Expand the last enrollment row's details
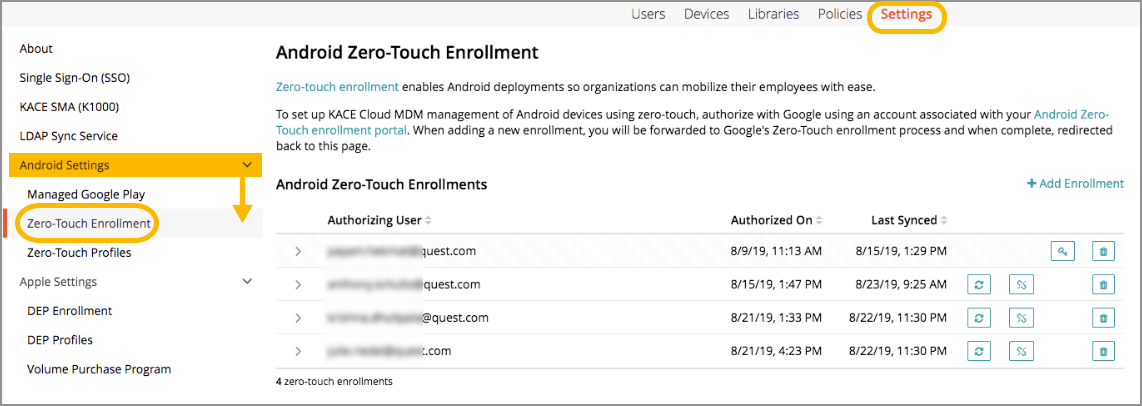1142x406 pixels. 298,351
